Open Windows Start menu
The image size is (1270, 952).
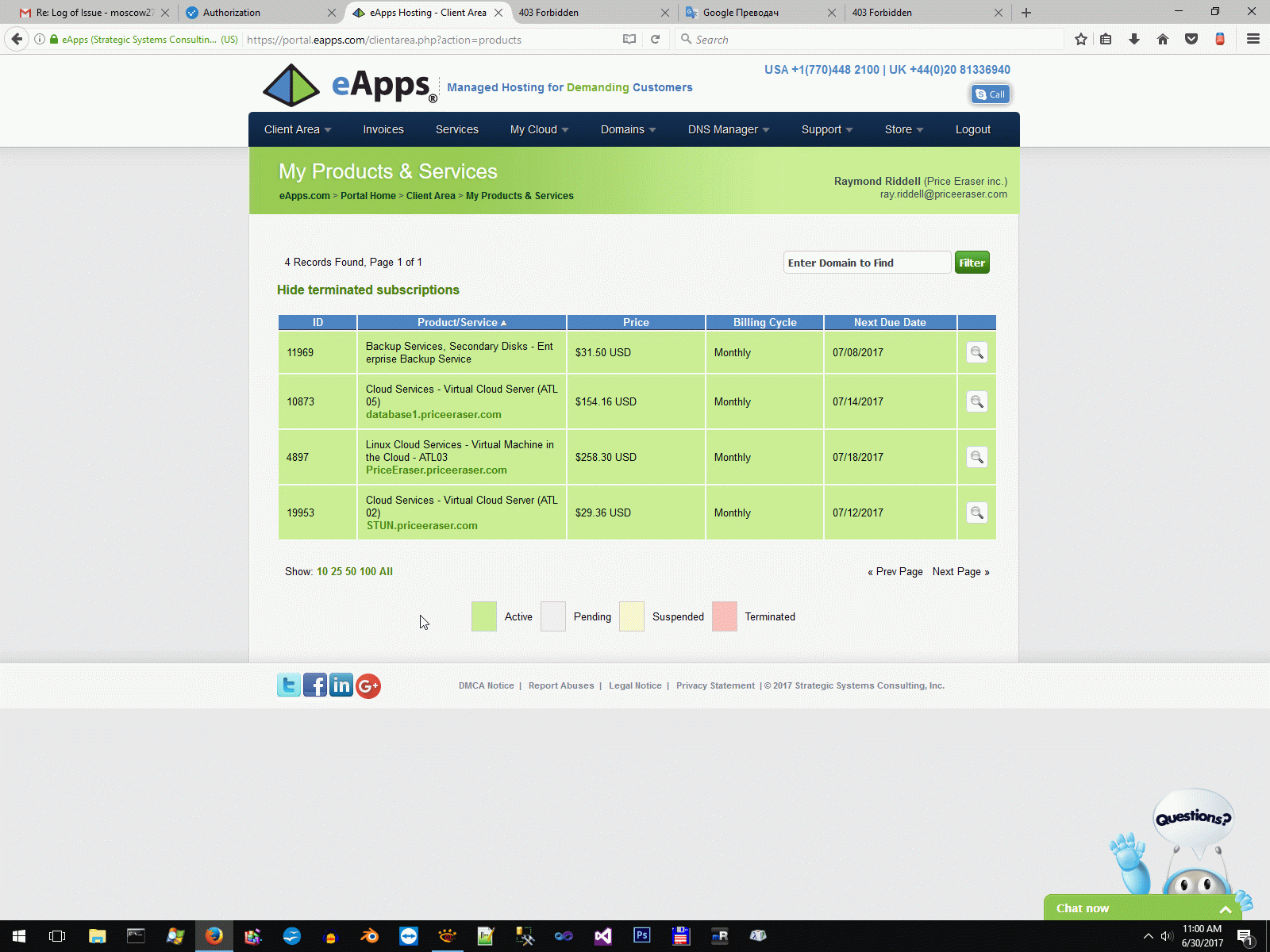pyautogui.click(x=19, y=936)
